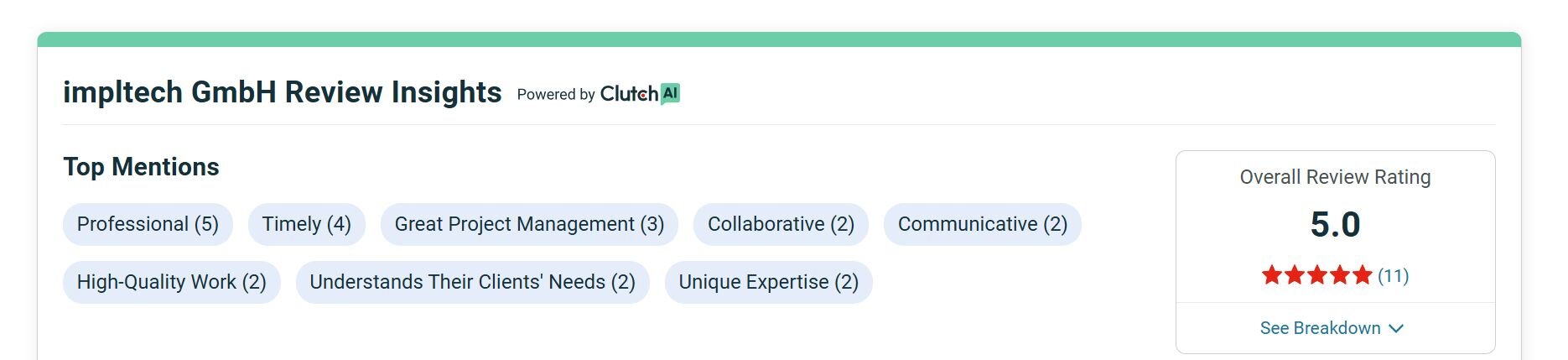
Task: Choose the Unique Expertise (2) chip
Action: click(x=768, y=282)
